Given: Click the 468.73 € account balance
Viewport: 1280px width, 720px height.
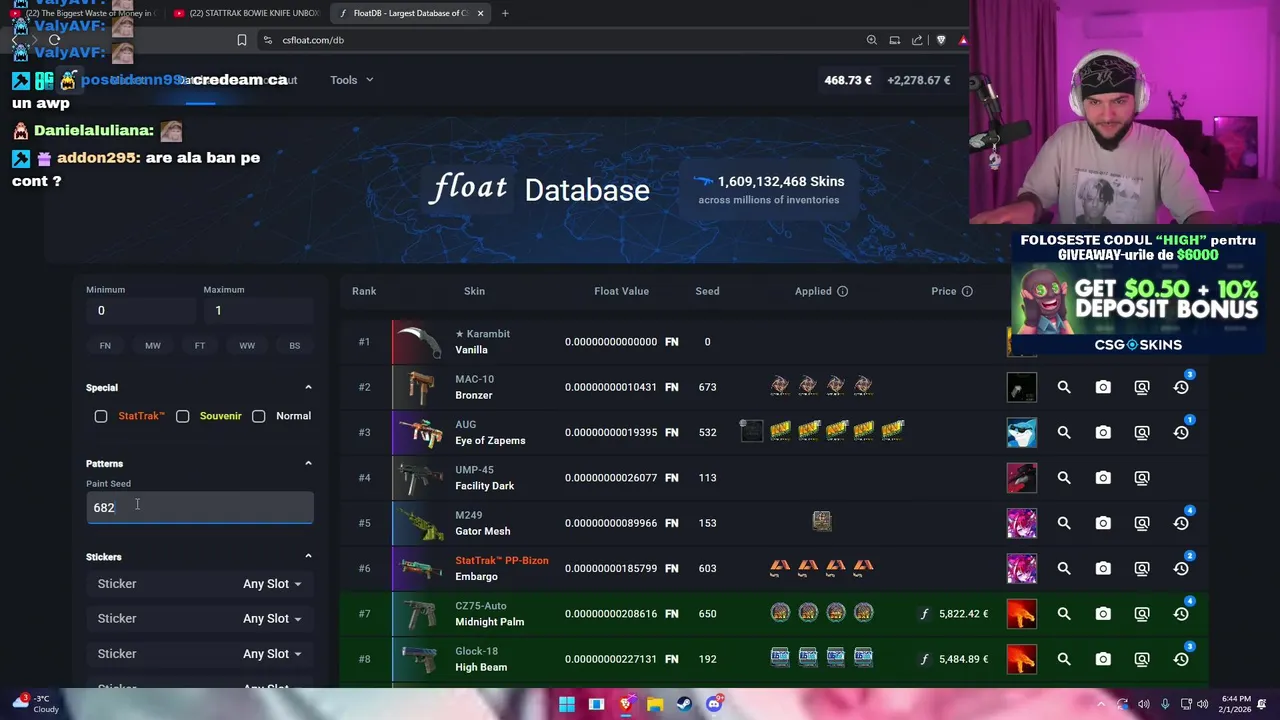Looking at the screenshot, I should point(847,80).
